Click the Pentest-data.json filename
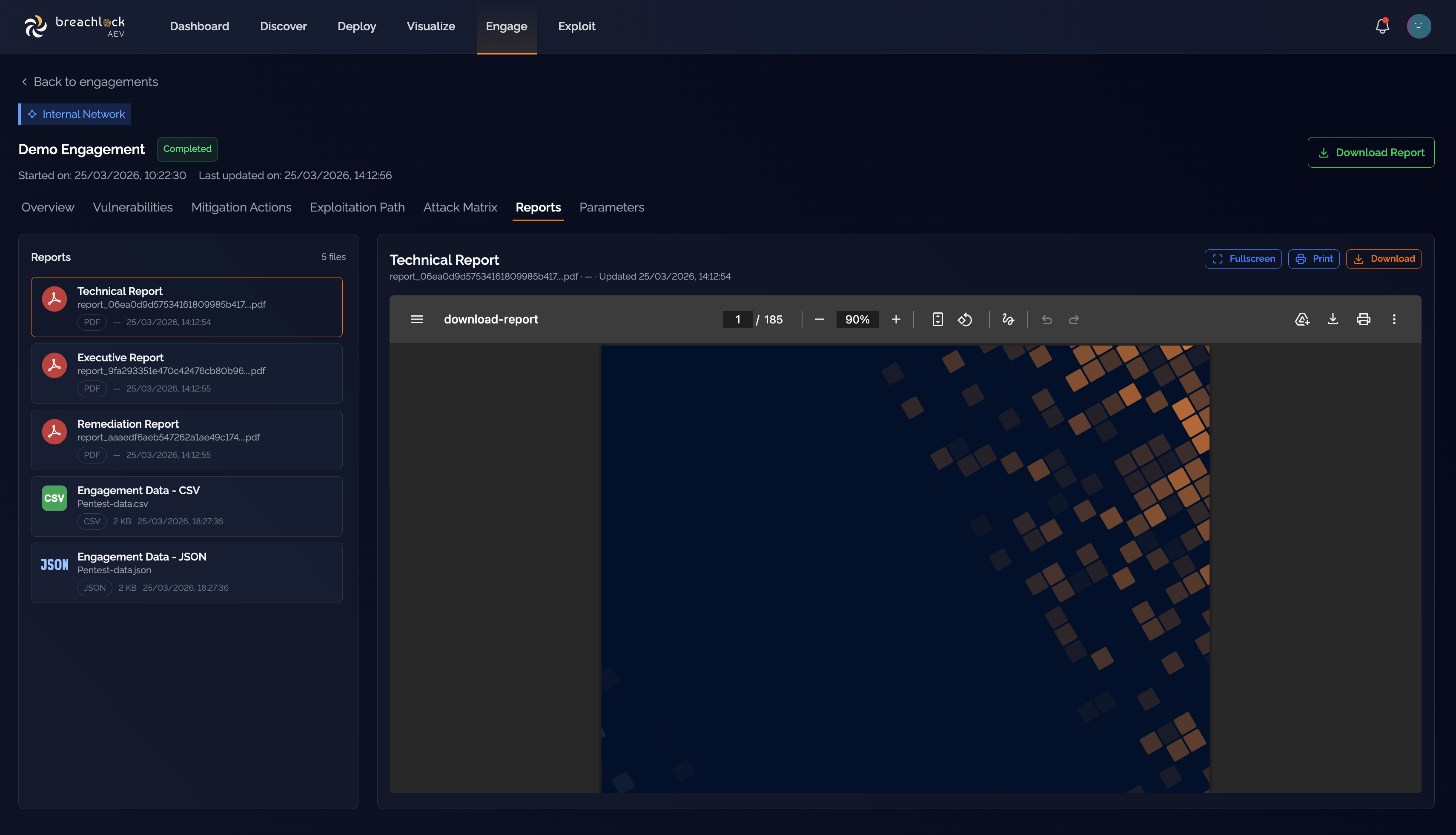Screen dimensions: 1456x835 (114, 570)
